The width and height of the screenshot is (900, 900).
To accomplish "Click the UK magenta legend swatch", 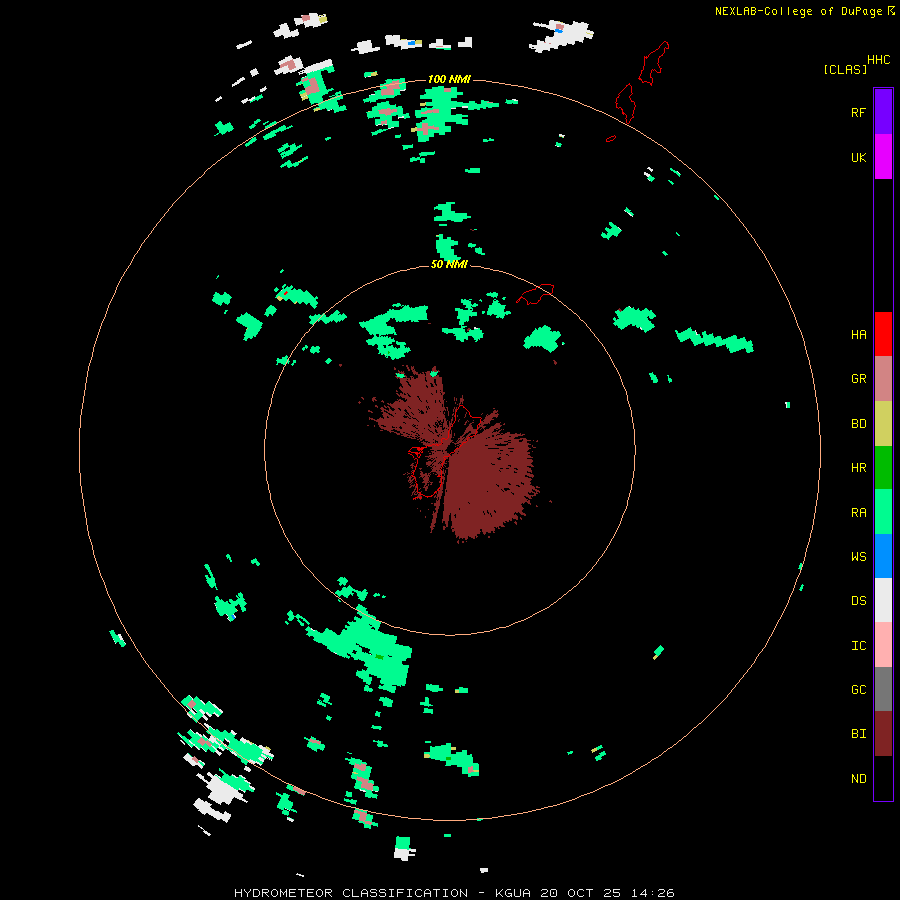I will (x=883, y=157).
